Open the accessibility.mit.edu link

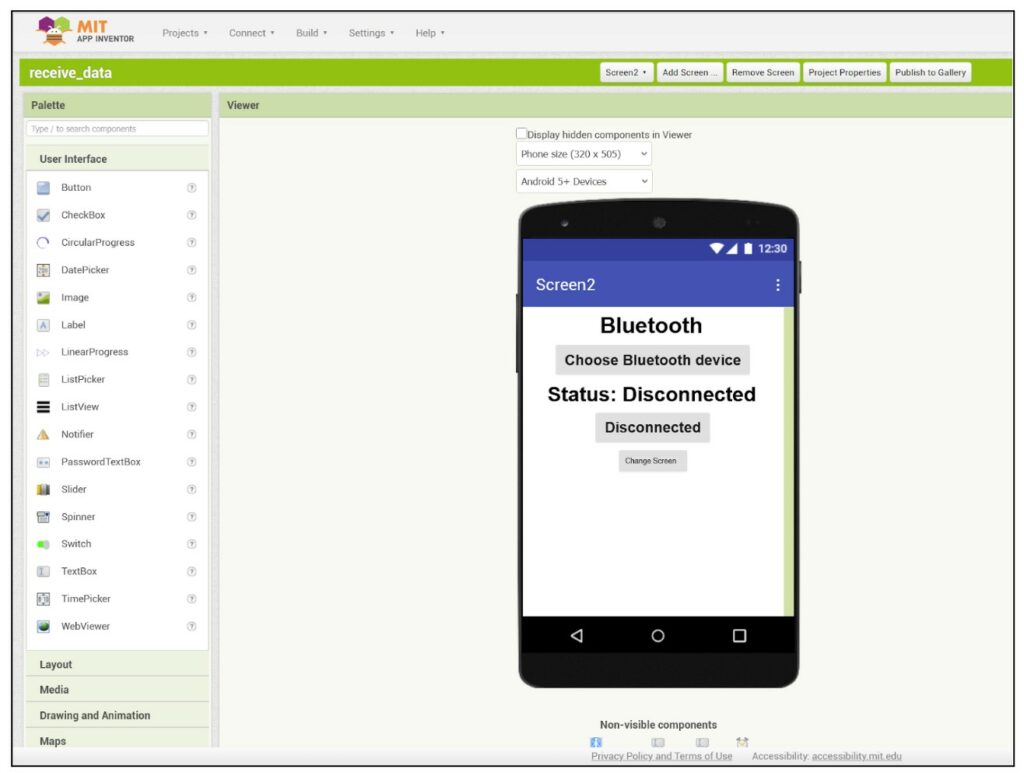click(x=856, y=755)
